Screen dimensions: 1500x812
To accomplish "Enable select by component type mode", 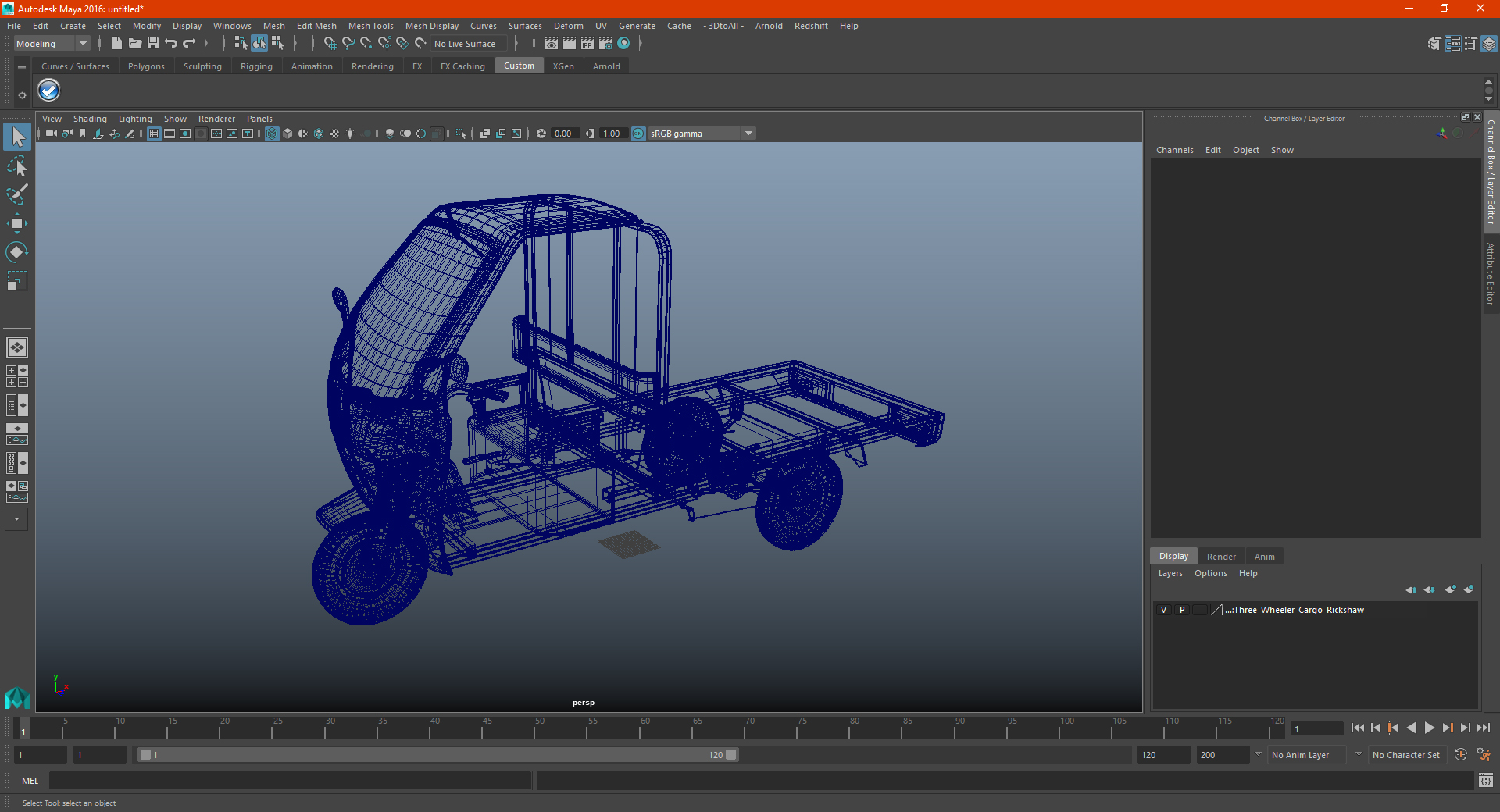I will pyautogui.click(x=277, y=44).
